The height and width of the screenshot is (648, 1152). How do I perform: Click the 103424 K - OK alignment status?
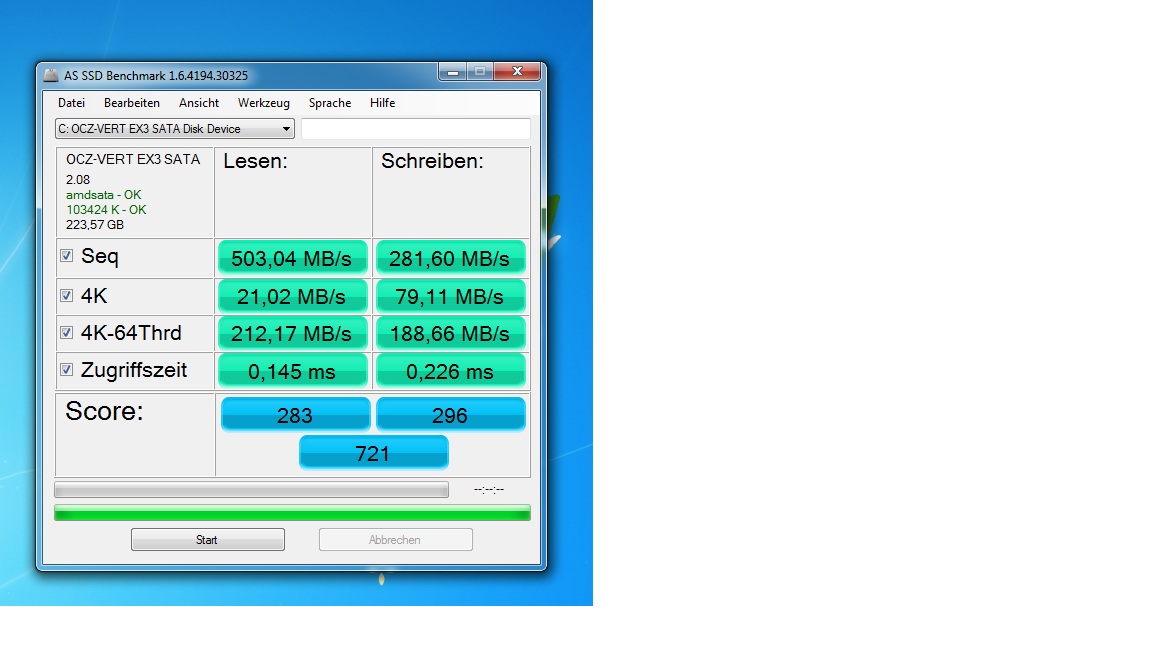(106, 209)
